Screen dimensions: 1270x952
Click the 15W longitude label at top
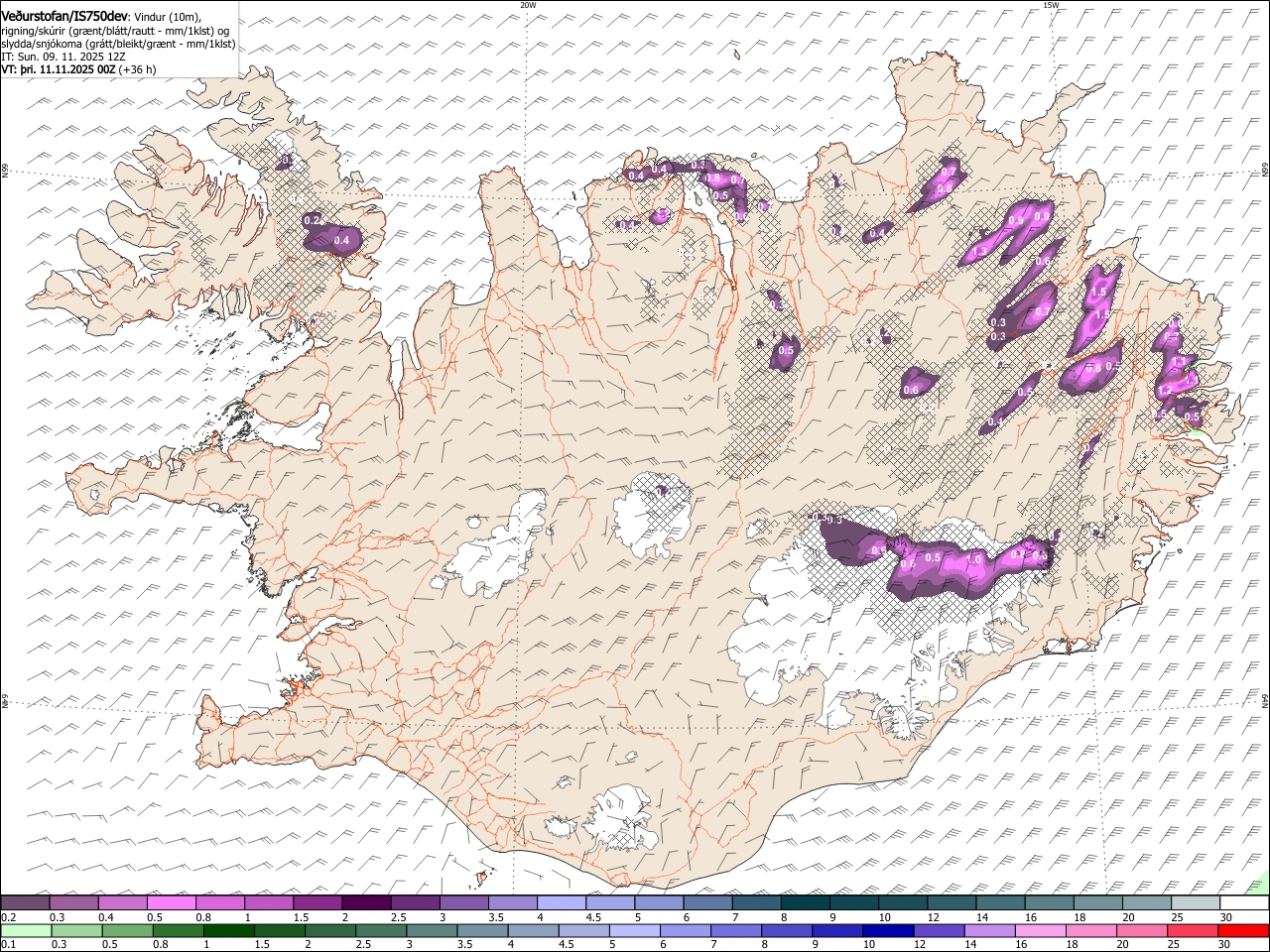coord(1050,5)
